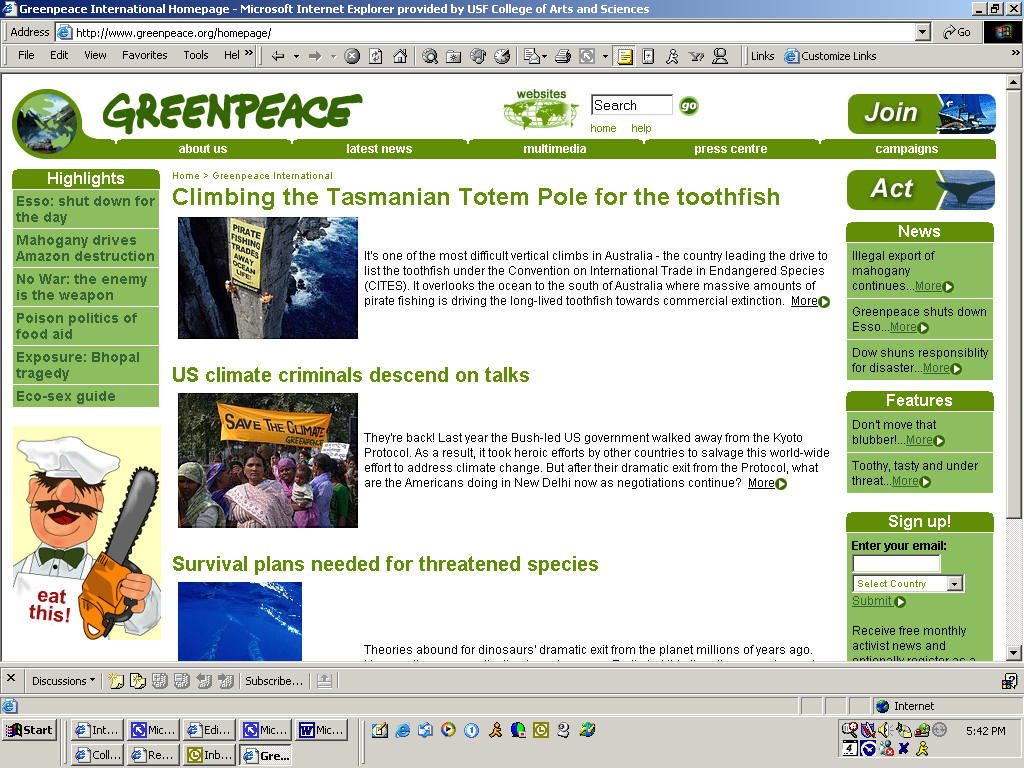Viewport: 1024px width, 768px height.
Task: Click in the site Search text field
Action: pos(632,105)
